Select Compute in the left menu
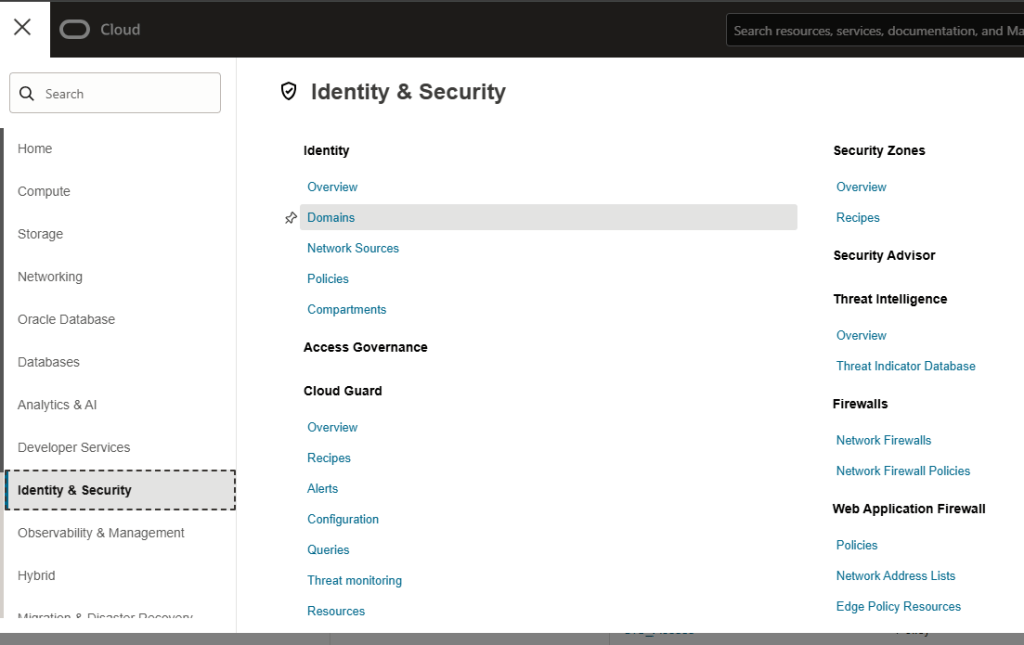Viewport: 1024px width, 645px height. coord(44,192)
